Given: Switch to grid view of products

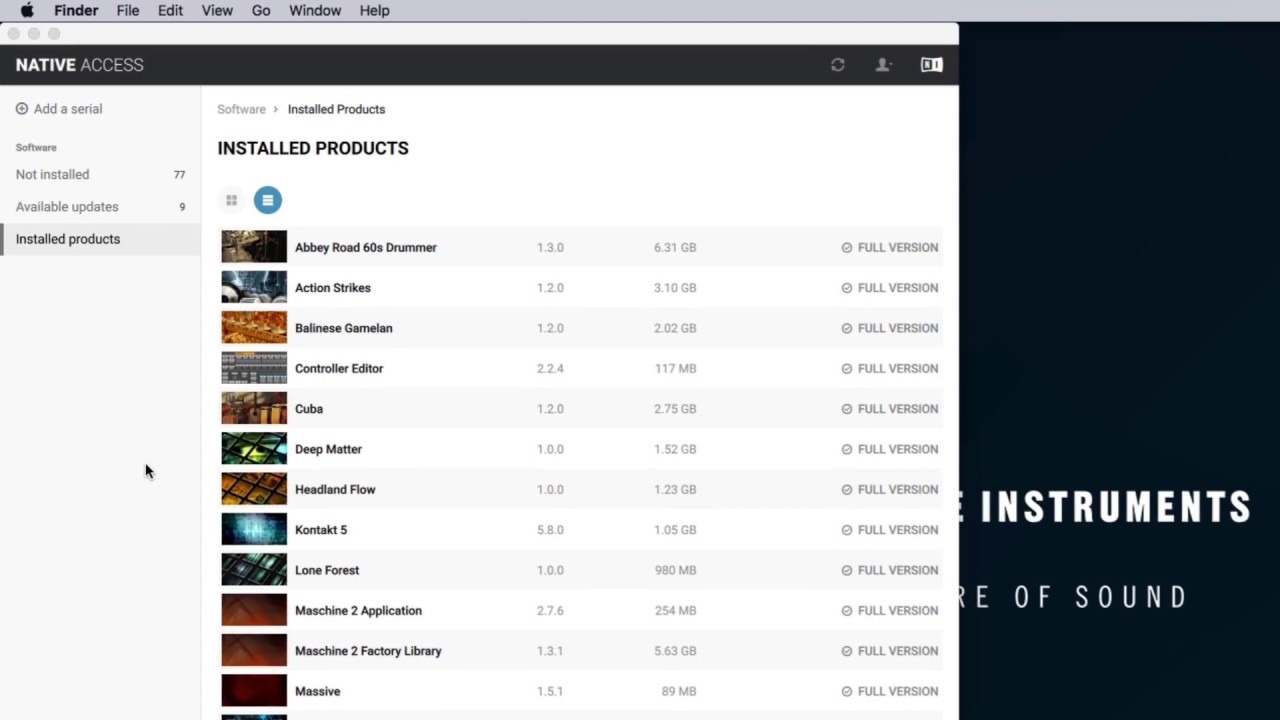Looking at the screenshot, I should coord(231,200).
